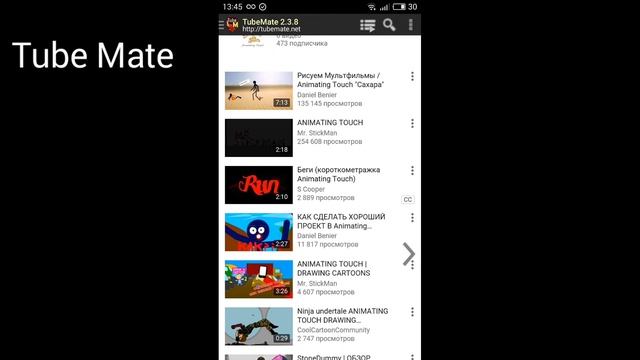Open the ninja thumbnail 0:29

tap(259, 327)
